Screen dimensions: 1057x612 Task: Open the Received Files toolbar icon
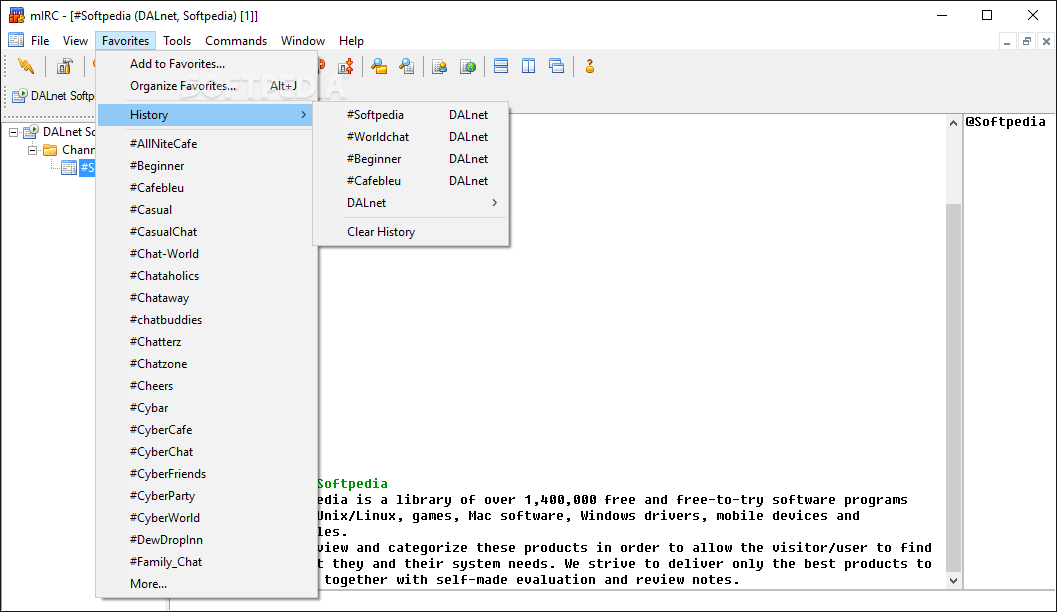pyautogui.click(x=380, y=66)
